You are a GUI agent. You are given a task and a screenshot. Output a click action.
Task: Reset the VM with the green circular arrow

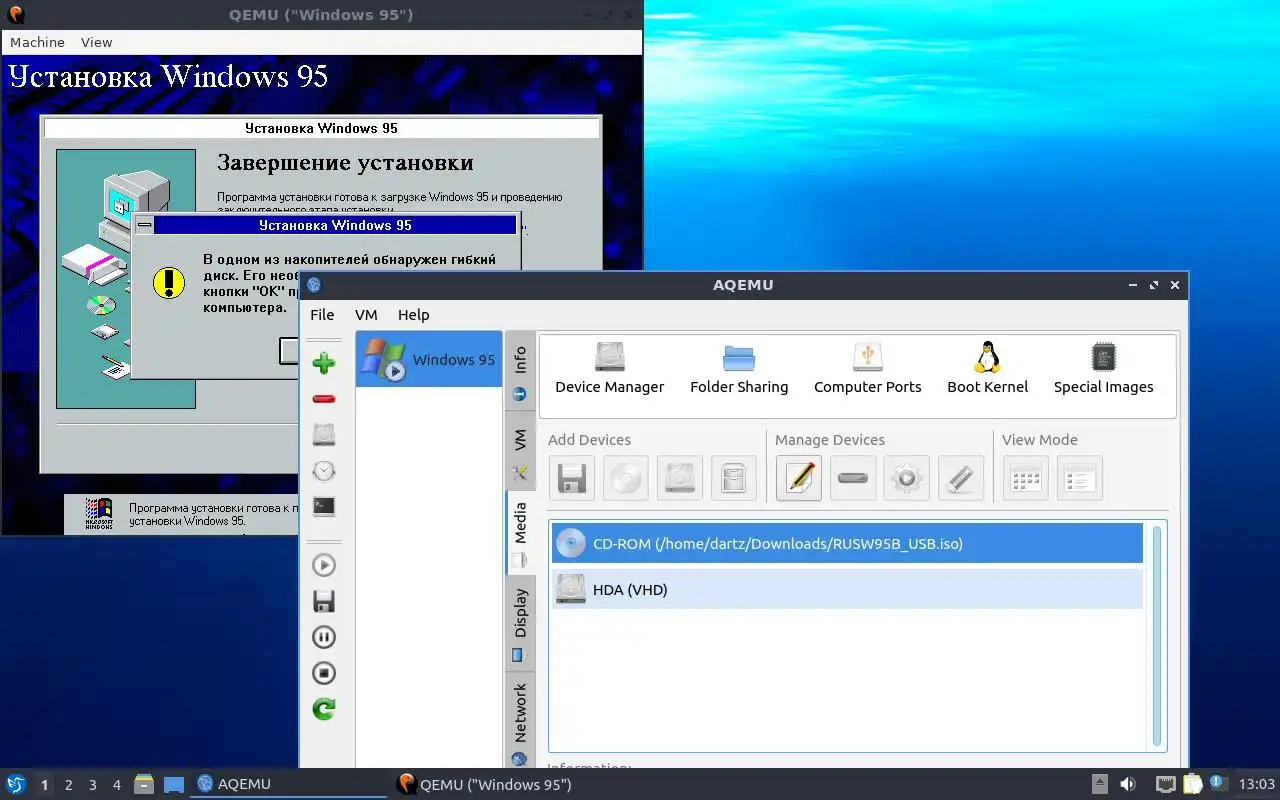324,709
